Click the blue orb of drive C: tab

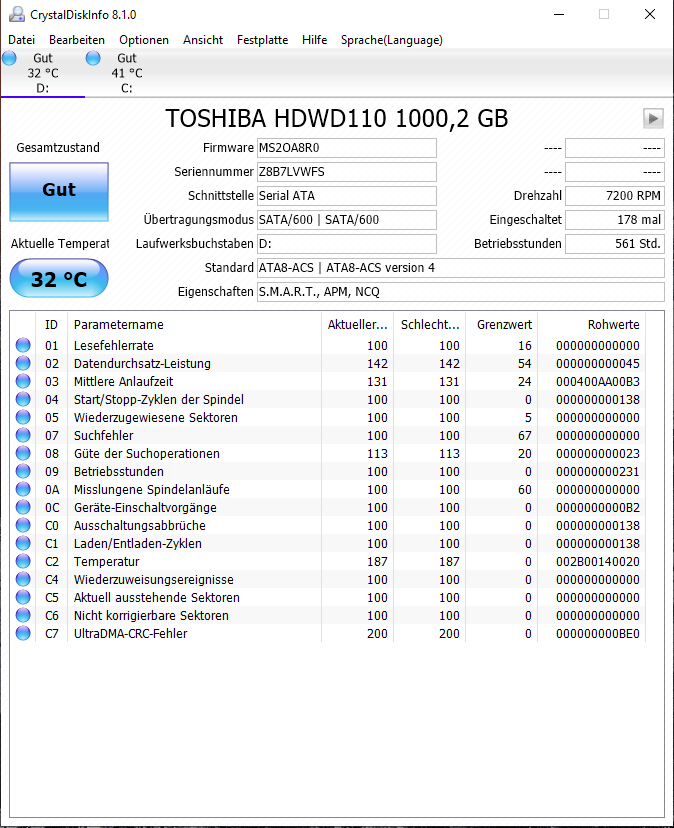click(x=93, y=58)
